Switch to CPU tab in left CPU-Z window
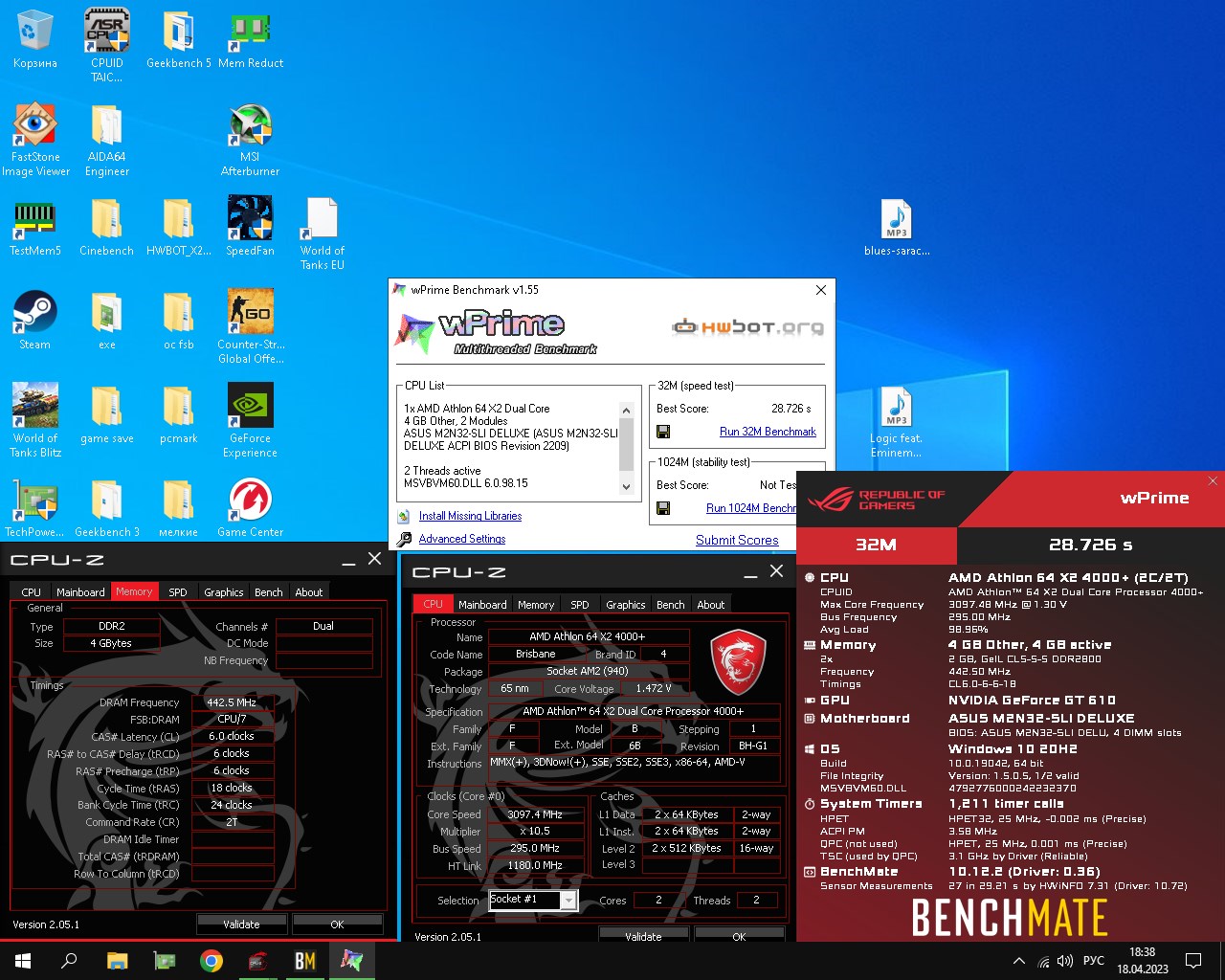This screenshot has width=1225, height=980. coord(32,592)
